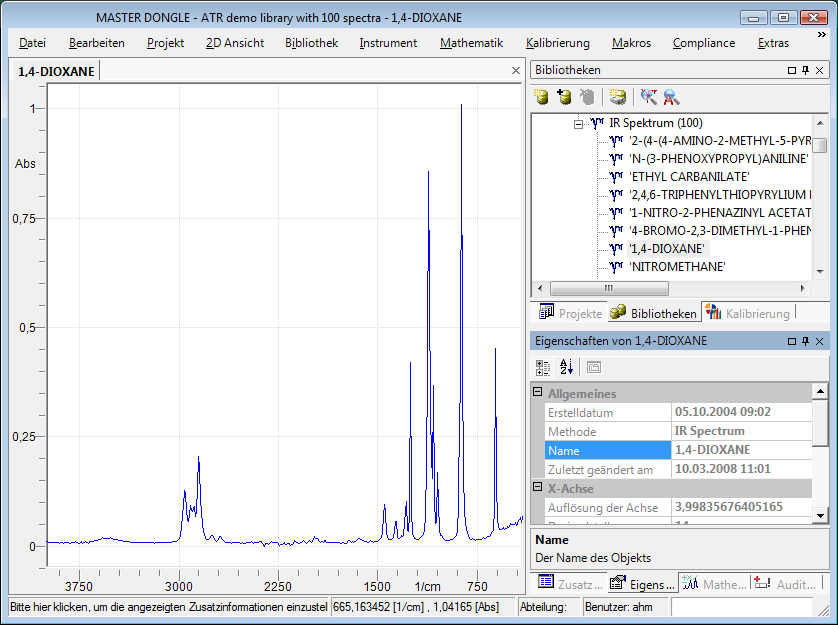Collapse the Allgemeines property group
Screen dimensions: 838x625
click(538, 394)
